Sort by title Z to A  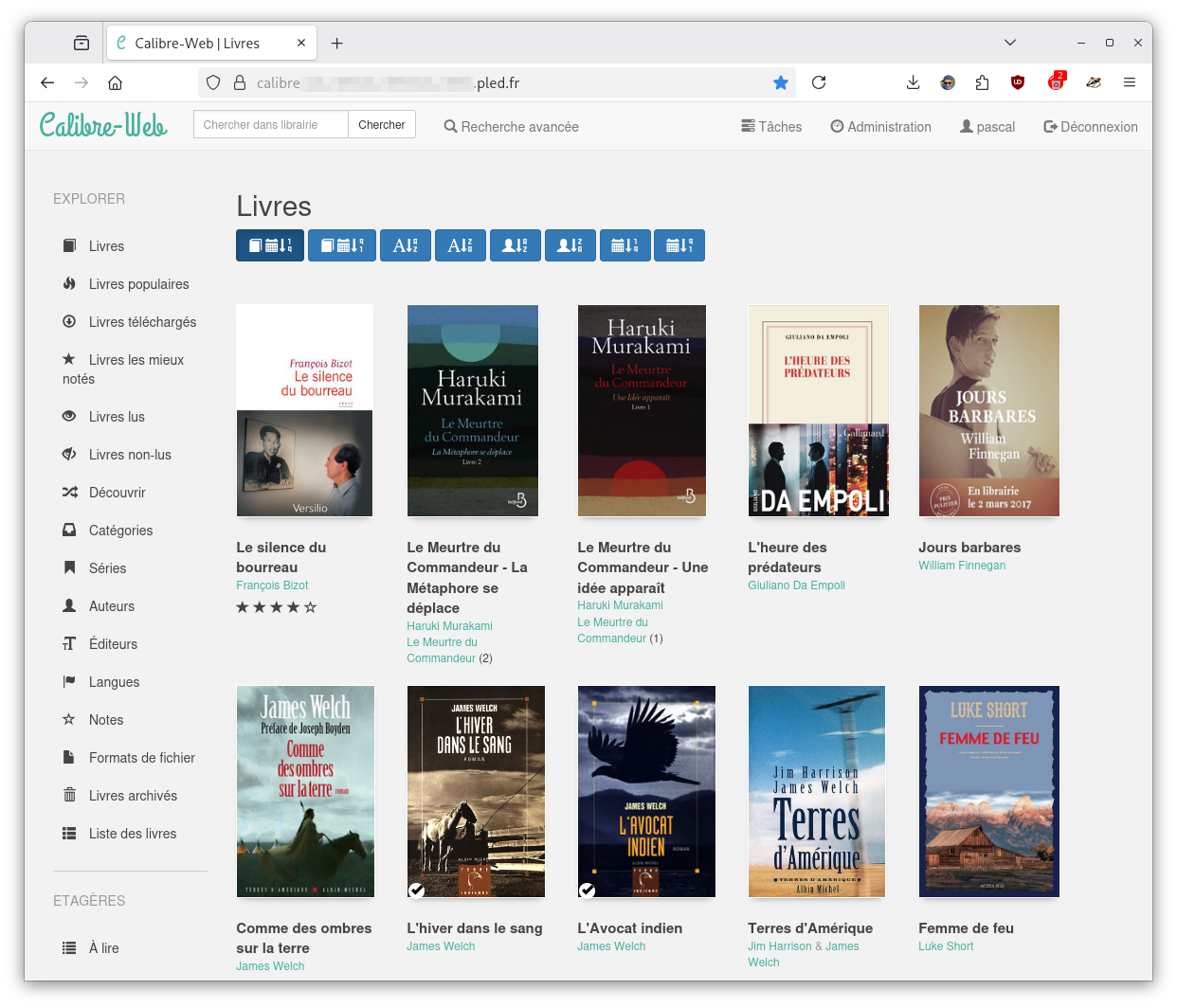[461, 245]
